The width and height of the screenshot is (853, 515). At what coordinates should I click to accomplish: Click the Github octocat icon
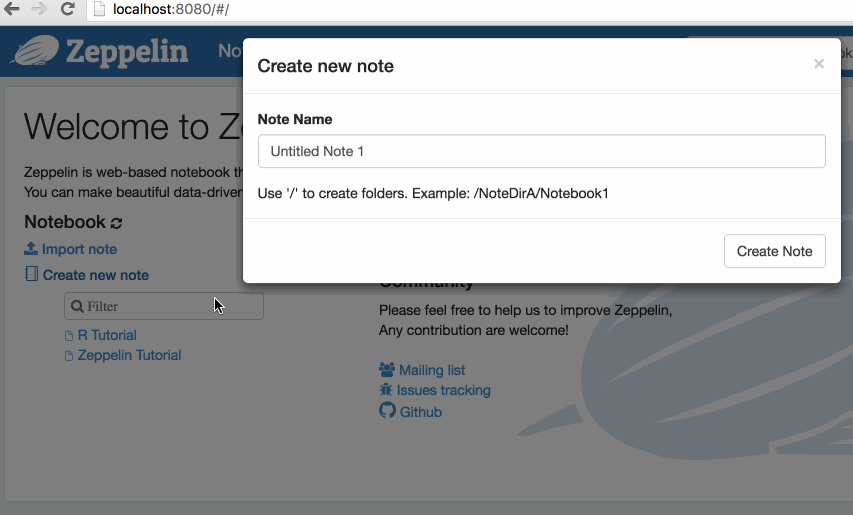tap(387, 410)
